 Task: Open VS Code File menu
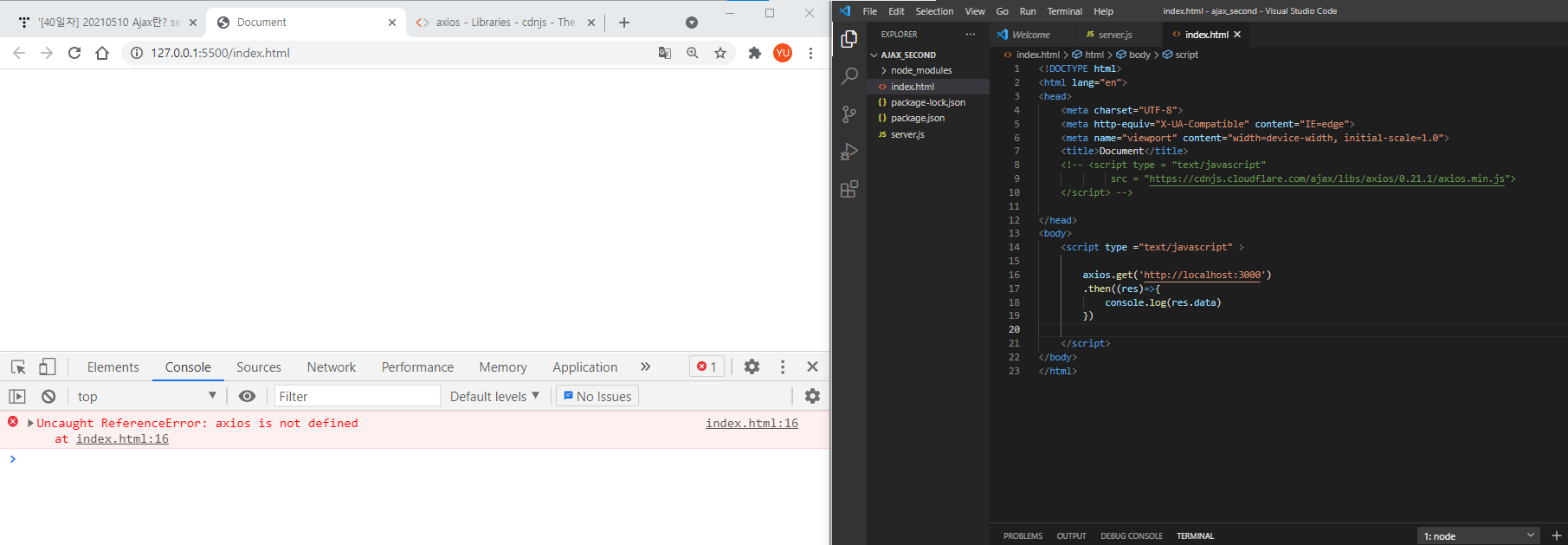(870, 11)
